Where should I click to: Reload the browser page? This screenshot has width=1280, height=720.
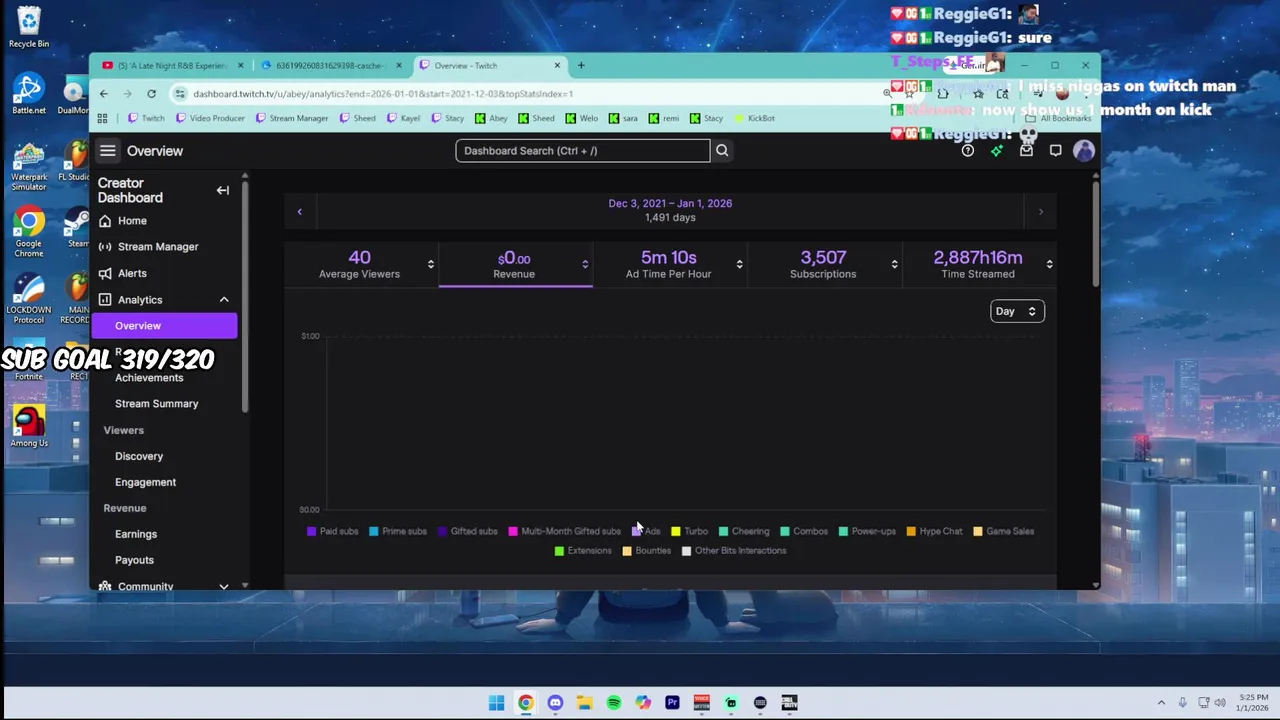point(151,94)
